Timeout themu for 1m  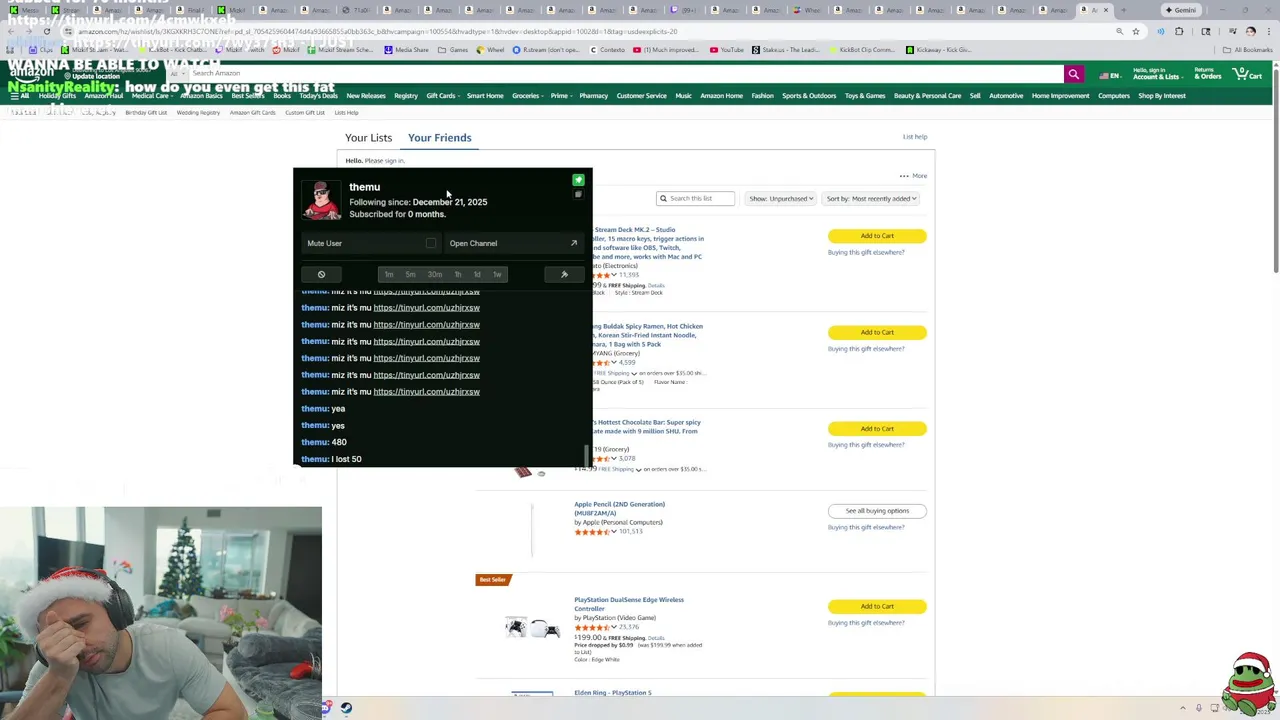(389, 274)
